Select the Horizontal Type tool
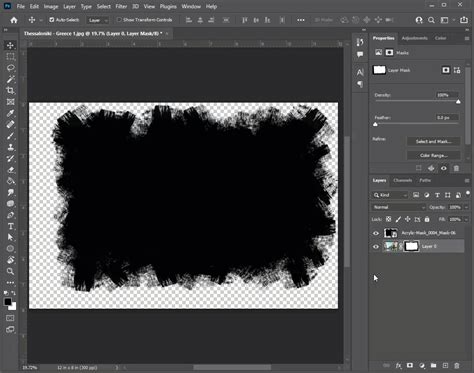 [10, 226]
